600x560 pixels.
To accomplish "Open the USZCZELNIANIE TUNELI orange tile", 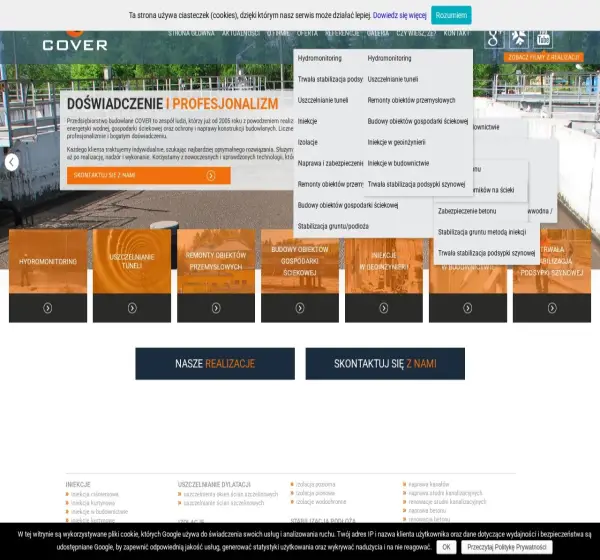I will (132, 261).
